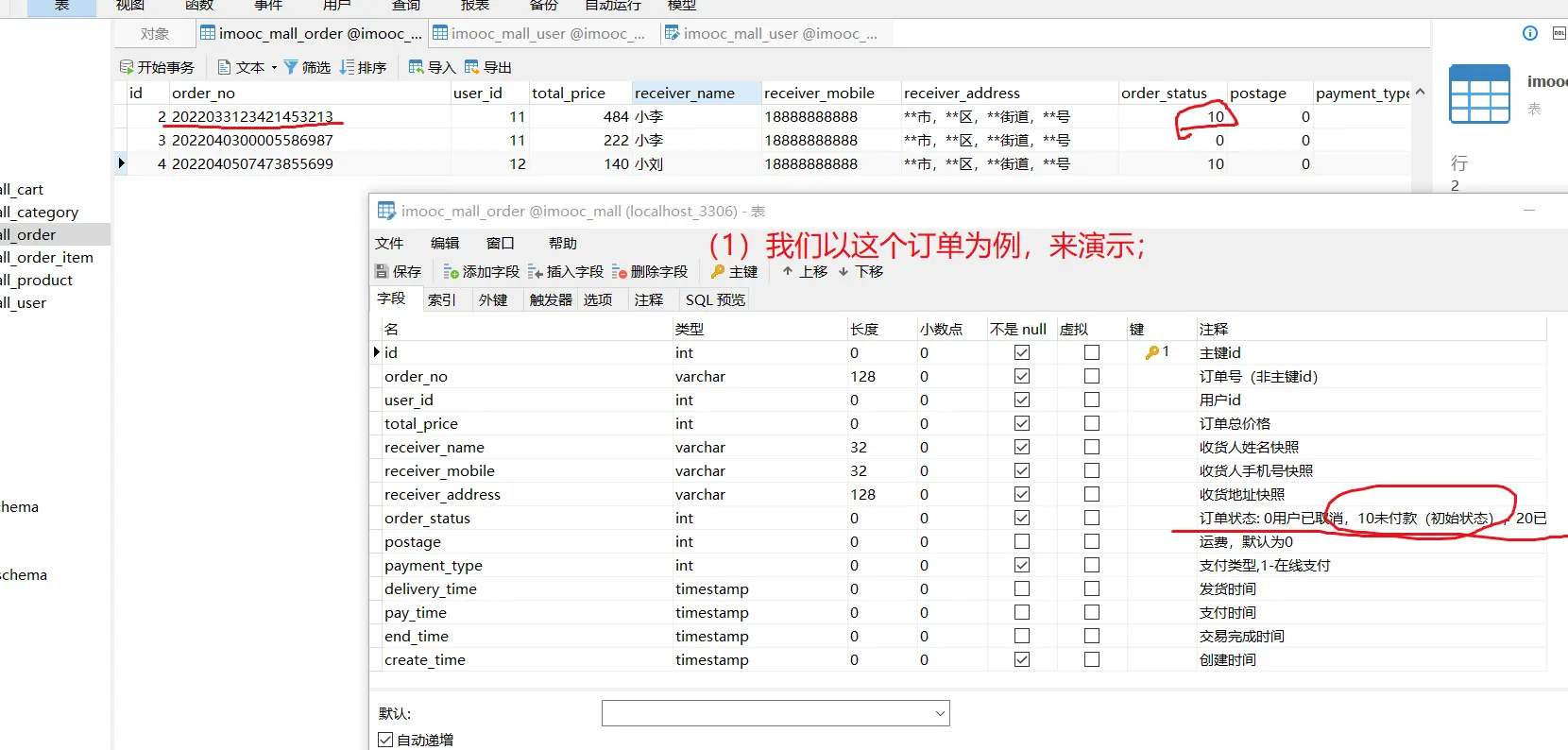Click the Insert Field (插入字段) icon

pos(536,272)
